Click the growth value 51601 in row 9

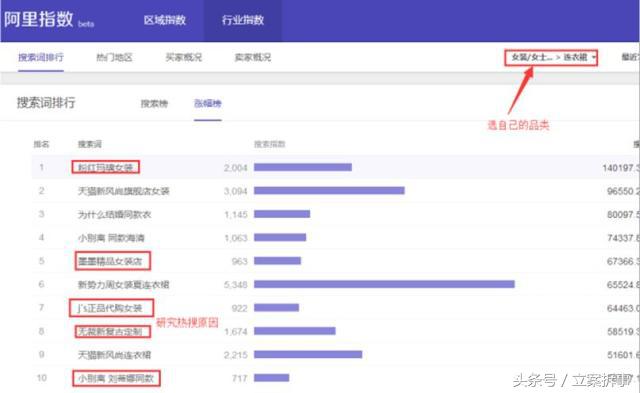click(623, 355)
